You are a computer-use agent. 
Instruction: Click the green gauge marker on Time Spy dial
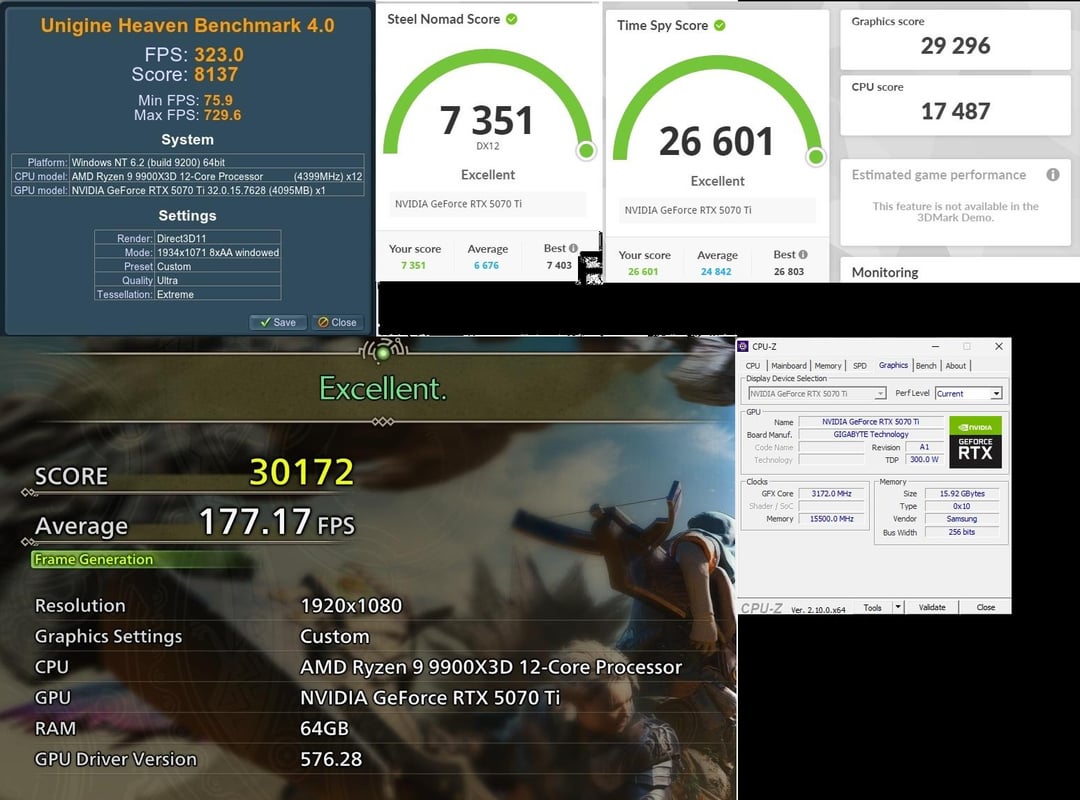point(816,156)
